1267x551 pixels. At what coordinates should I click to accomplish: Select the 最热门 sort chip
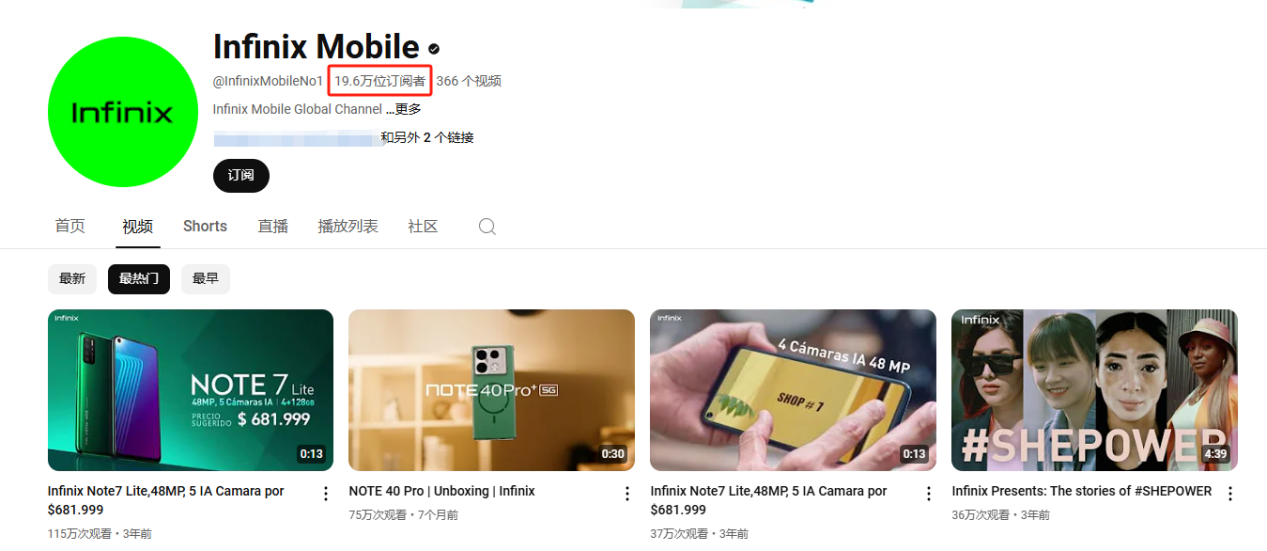pyautogui.click(x=139, y=279)
